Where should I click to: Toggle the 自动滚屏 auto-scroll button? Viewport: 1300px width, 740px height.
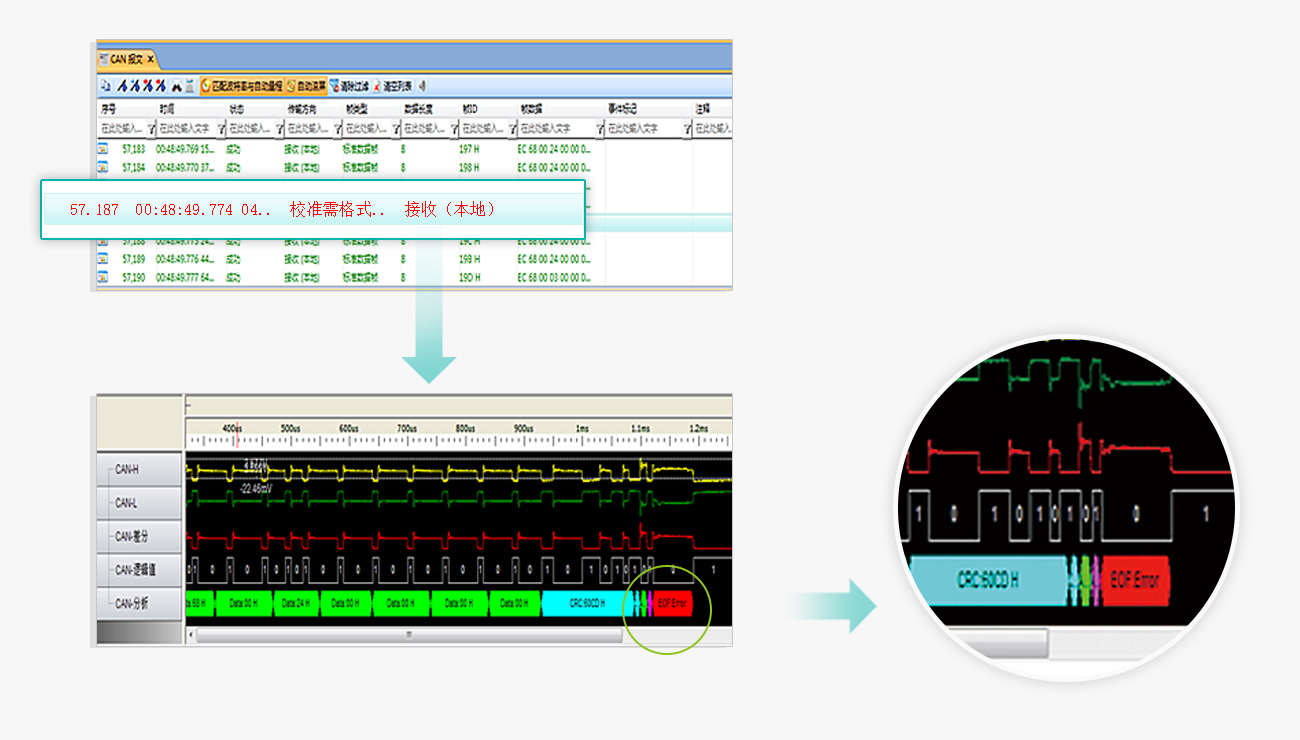pos(306,86)
